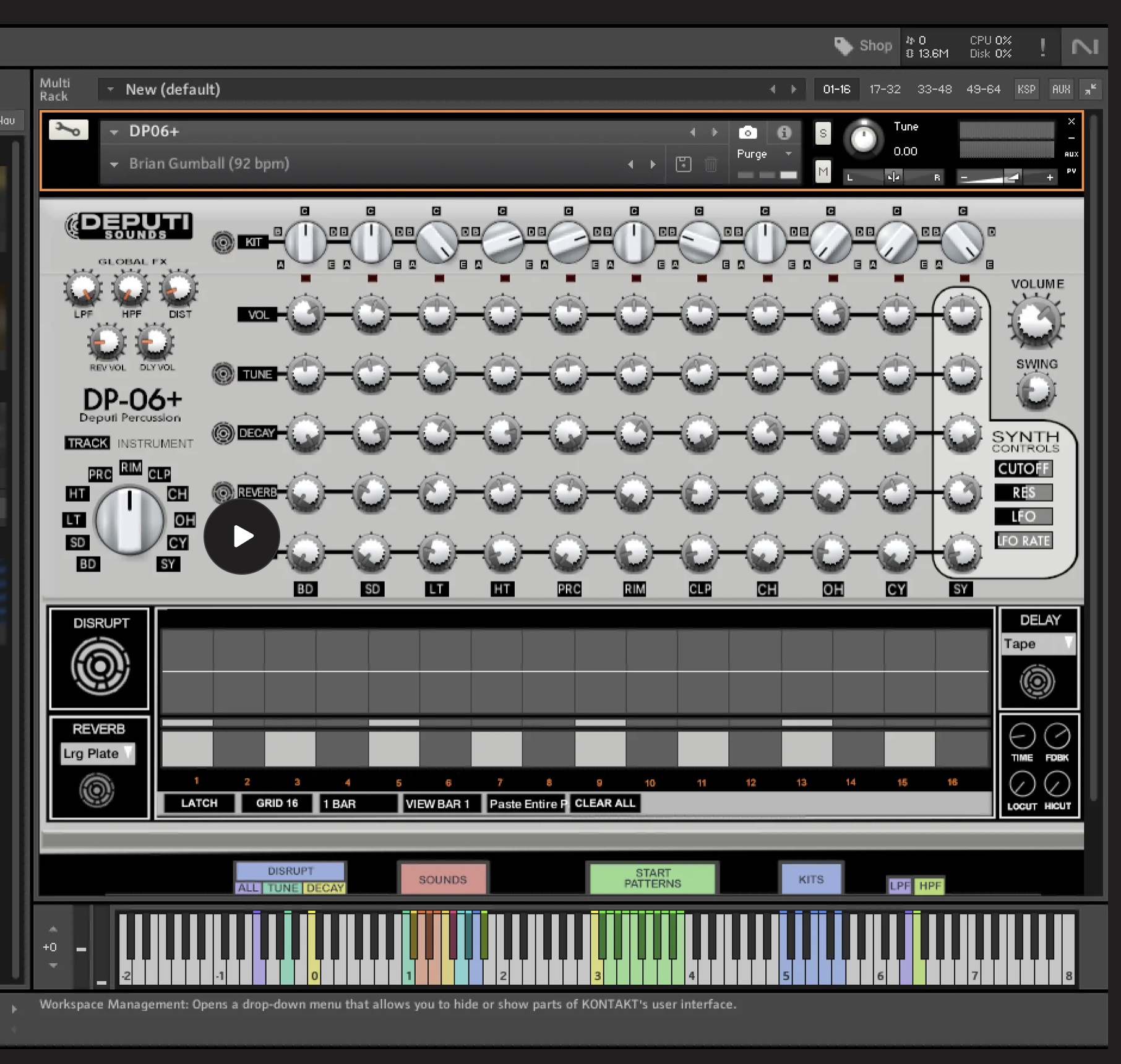Delete snapshot with the trash icon

[711, 164]
